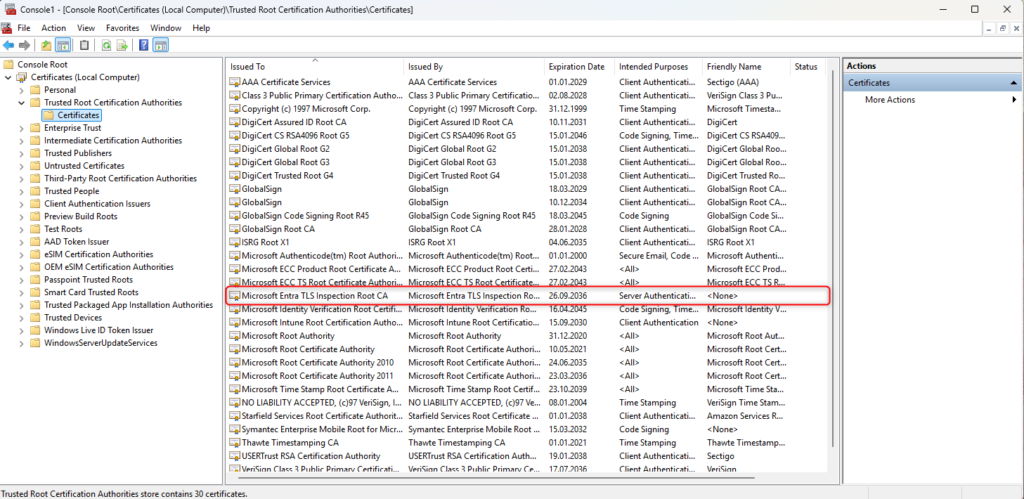Open the Window menu
1024x499 pixels.
click(x=166, y=28)
